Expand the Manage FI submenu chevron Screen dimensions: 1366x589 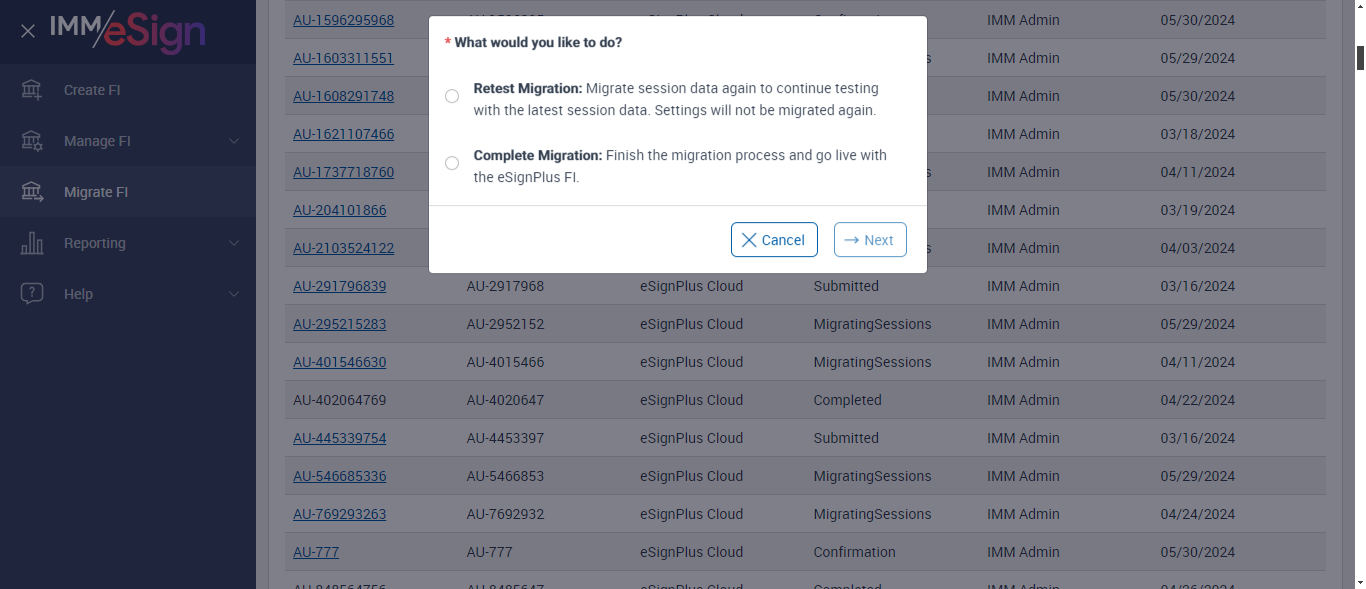click(x=234, y=141)
